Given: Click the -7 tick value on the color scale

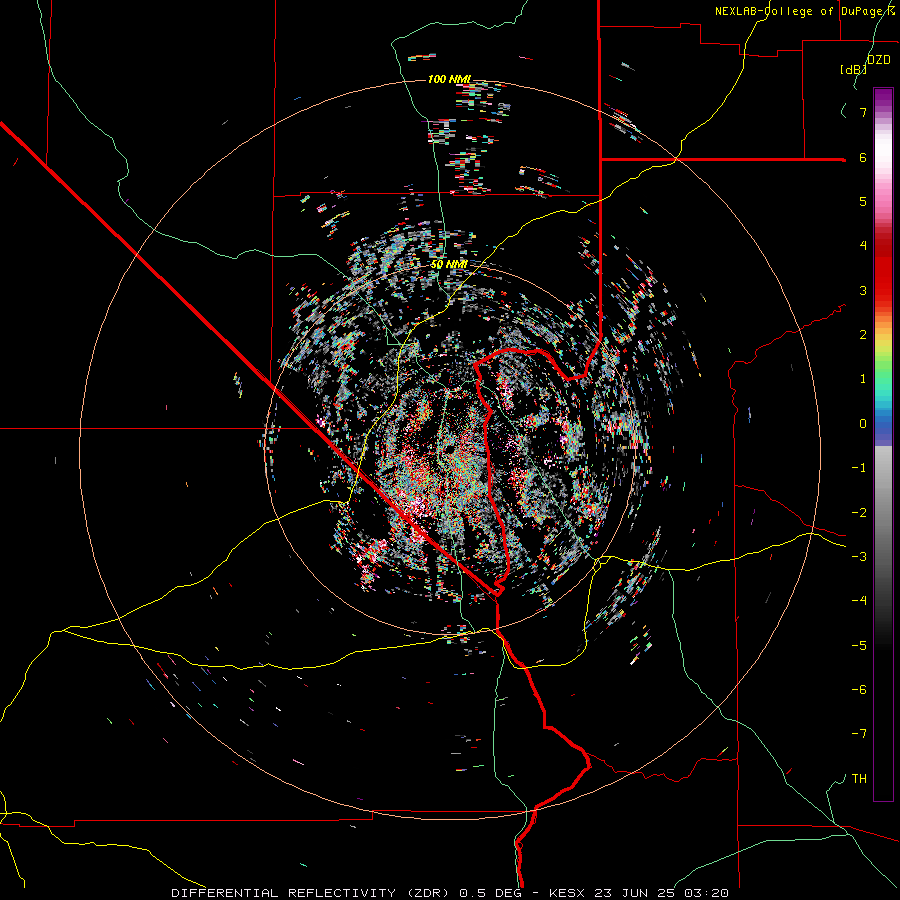Looking at the screenshot, I should (859, 734).
